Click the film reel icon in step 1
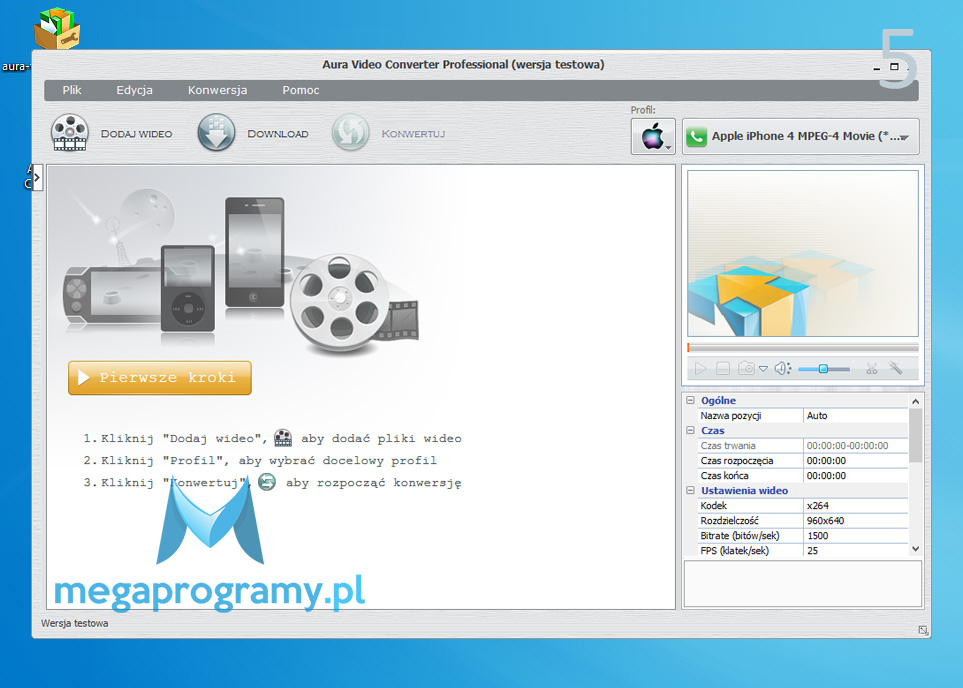This screenshot has height=688, width=963. pos(283,437)
